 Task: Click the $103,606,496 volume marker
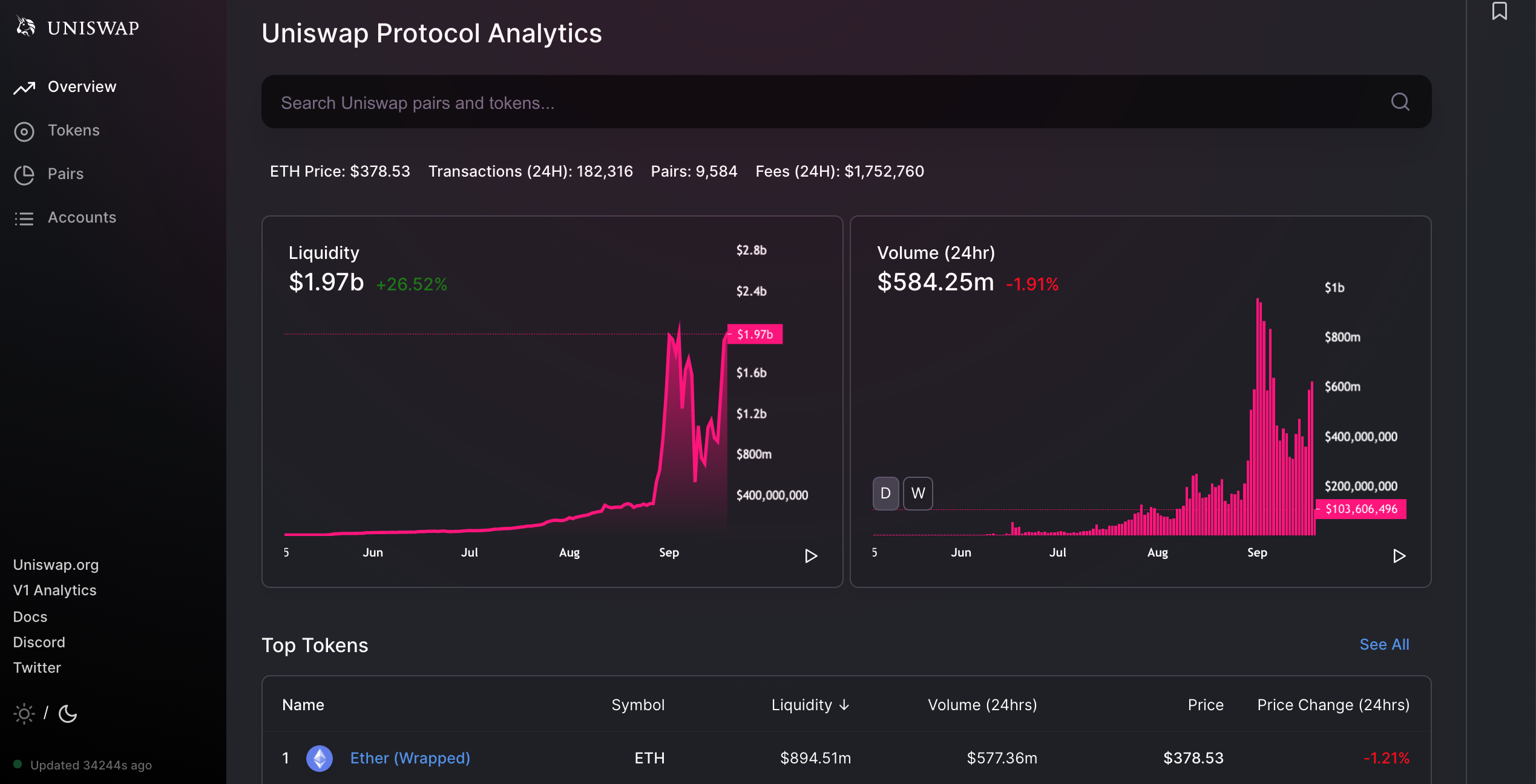1361,509
